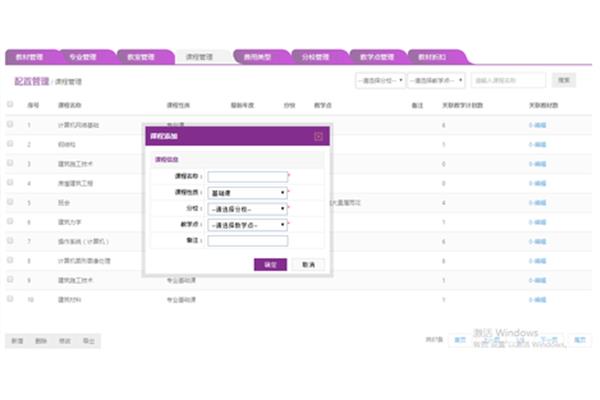Expand the 教学点 dropdown in the dialog
Screen dimensions: 600x400
coord(248,225)
